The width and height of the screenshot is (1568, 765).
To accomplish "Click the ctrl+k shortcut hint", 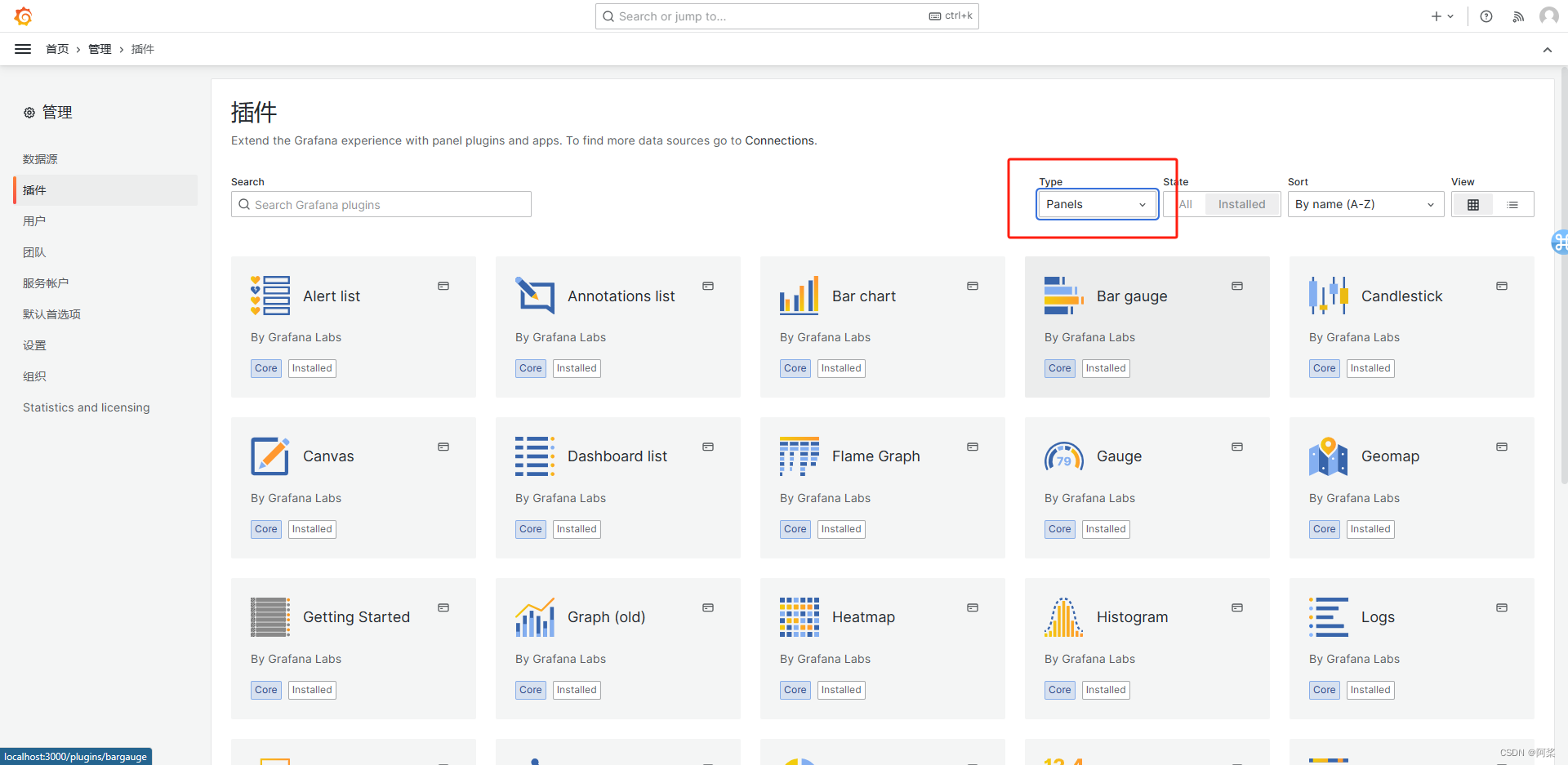I will 951,16.
